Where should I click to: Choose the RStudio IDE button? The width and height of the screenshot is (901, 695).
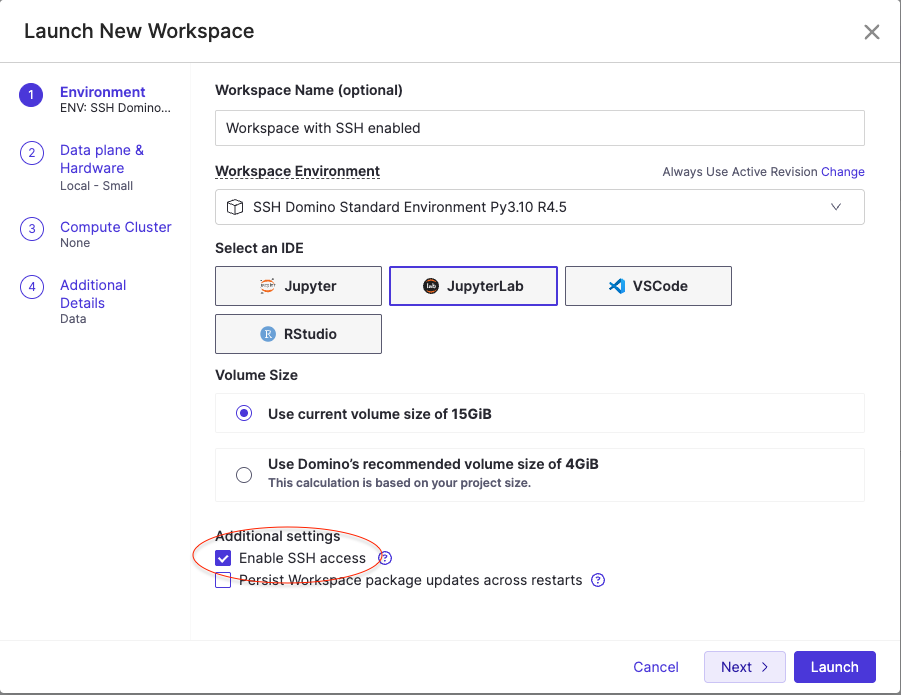(298, 334)
